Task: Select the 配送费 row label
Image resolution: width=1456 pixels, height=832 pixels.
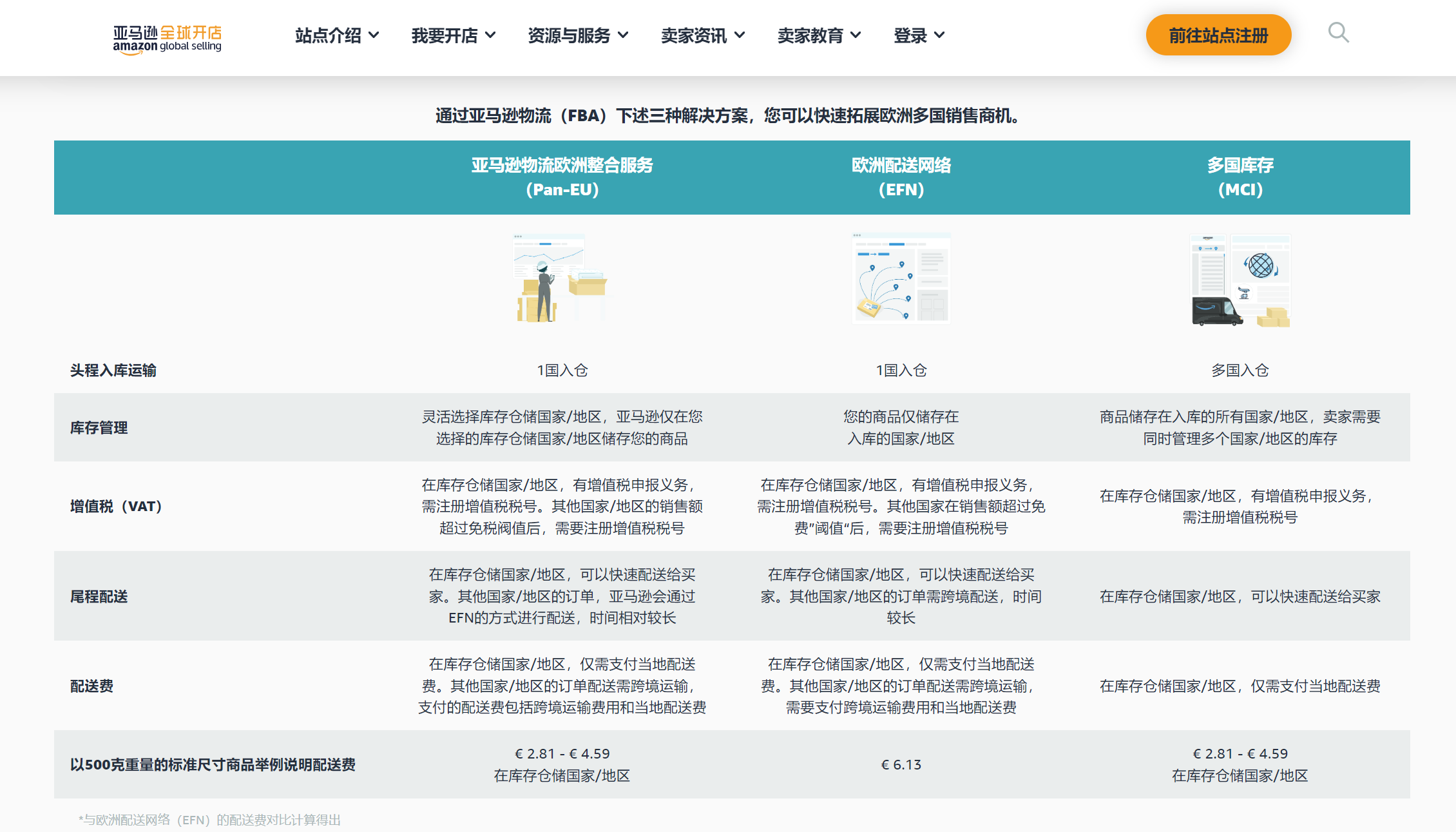Action: pyautogui.click(x=91, y=686)
